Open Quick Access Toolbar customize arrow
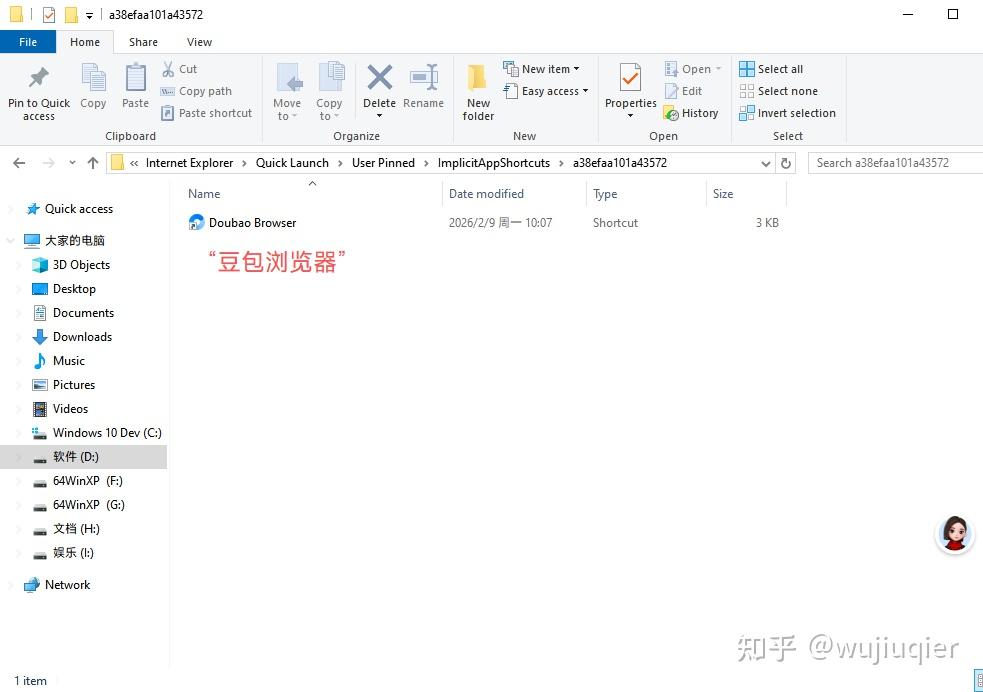Image resolution: width=983 pixels, height=692 pixels. point(89,15)
